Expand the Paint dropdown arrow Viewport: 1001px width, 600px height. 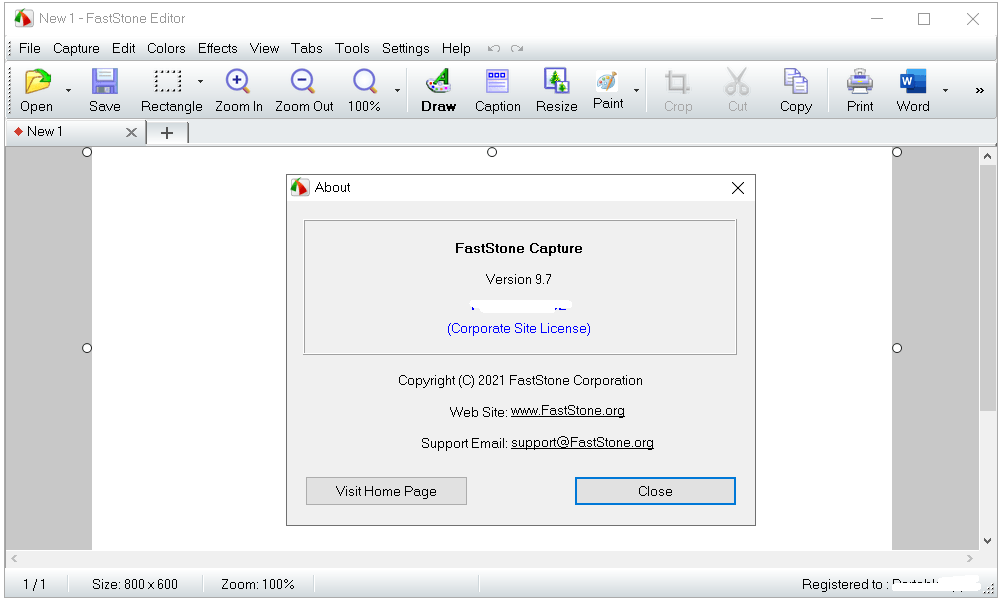tap(636, 91)
